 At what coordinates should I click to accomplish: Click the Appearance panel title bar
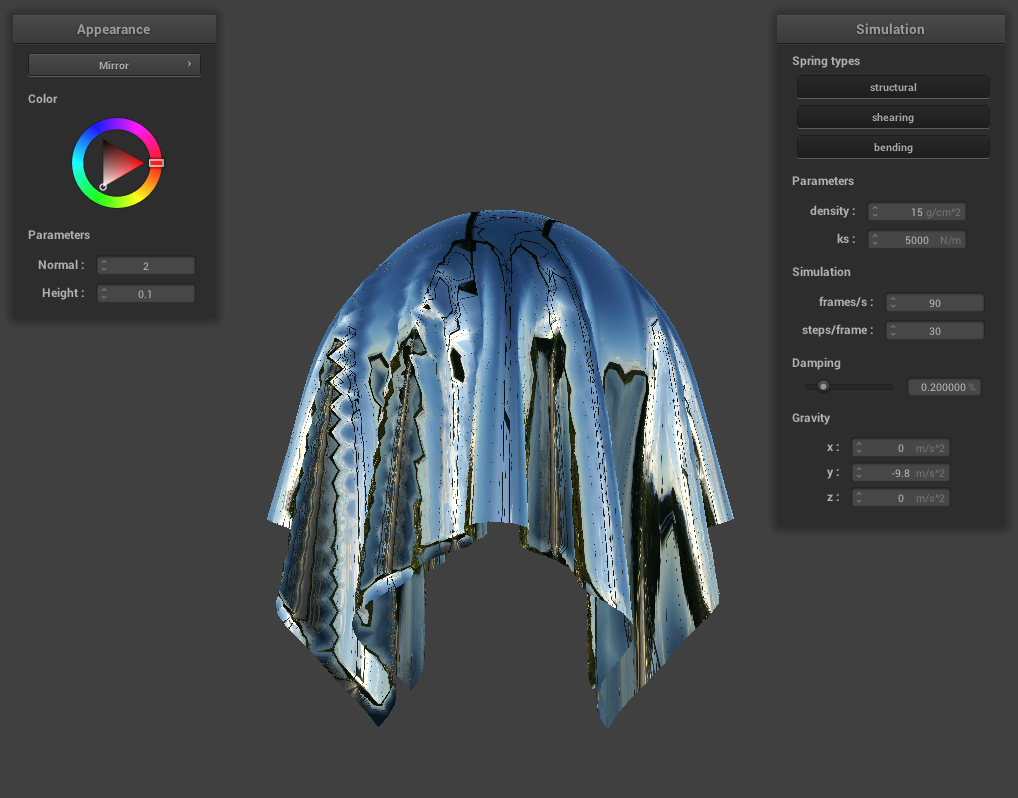point(114,29)
